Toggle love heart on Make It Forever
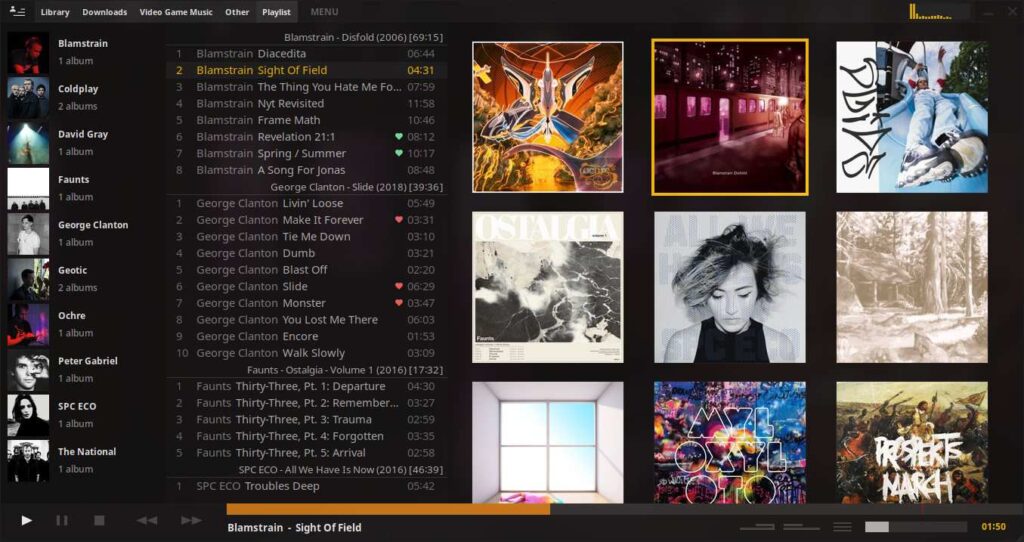Screen dimensions: 1024x542 coord(399,220)
